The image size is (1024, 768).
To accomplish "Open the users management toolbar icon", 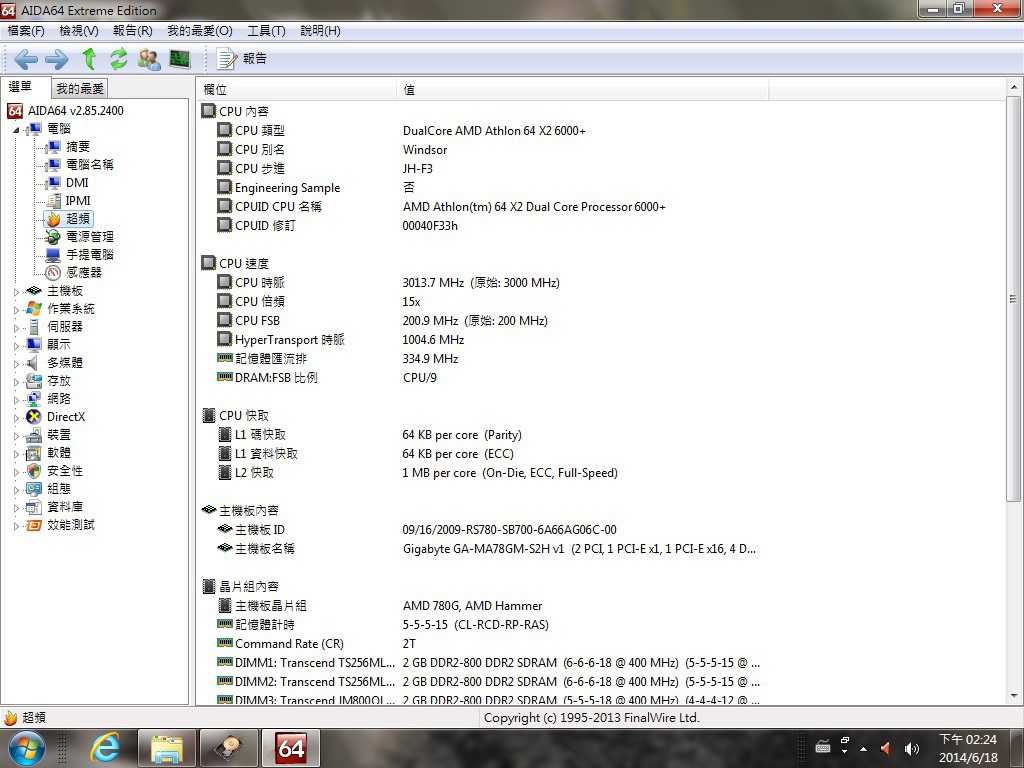I will pyautogui.click(x=150, y=59).
